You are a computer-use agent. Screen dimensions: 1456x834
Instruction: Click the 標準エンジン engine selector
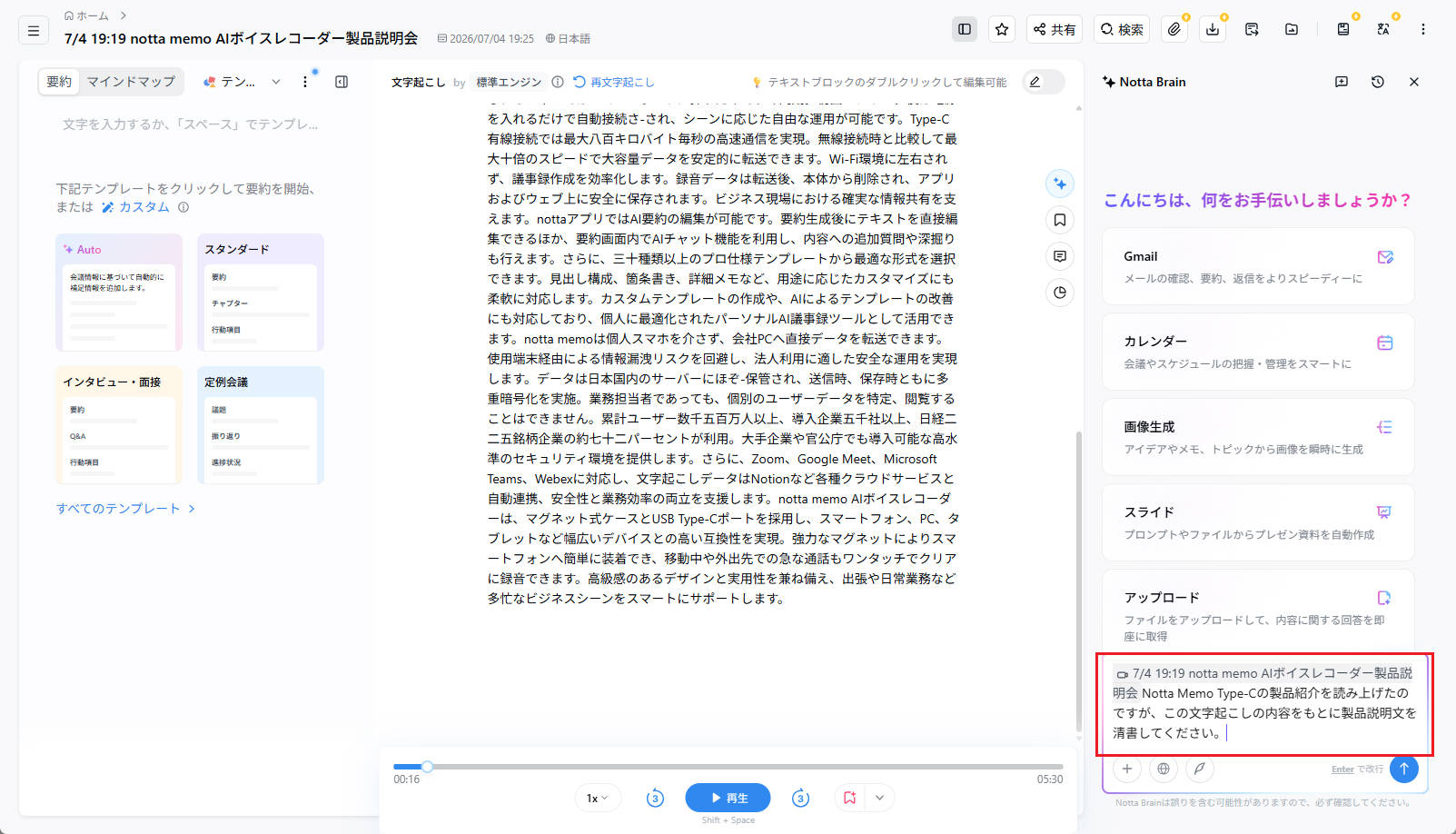[509, 82]
